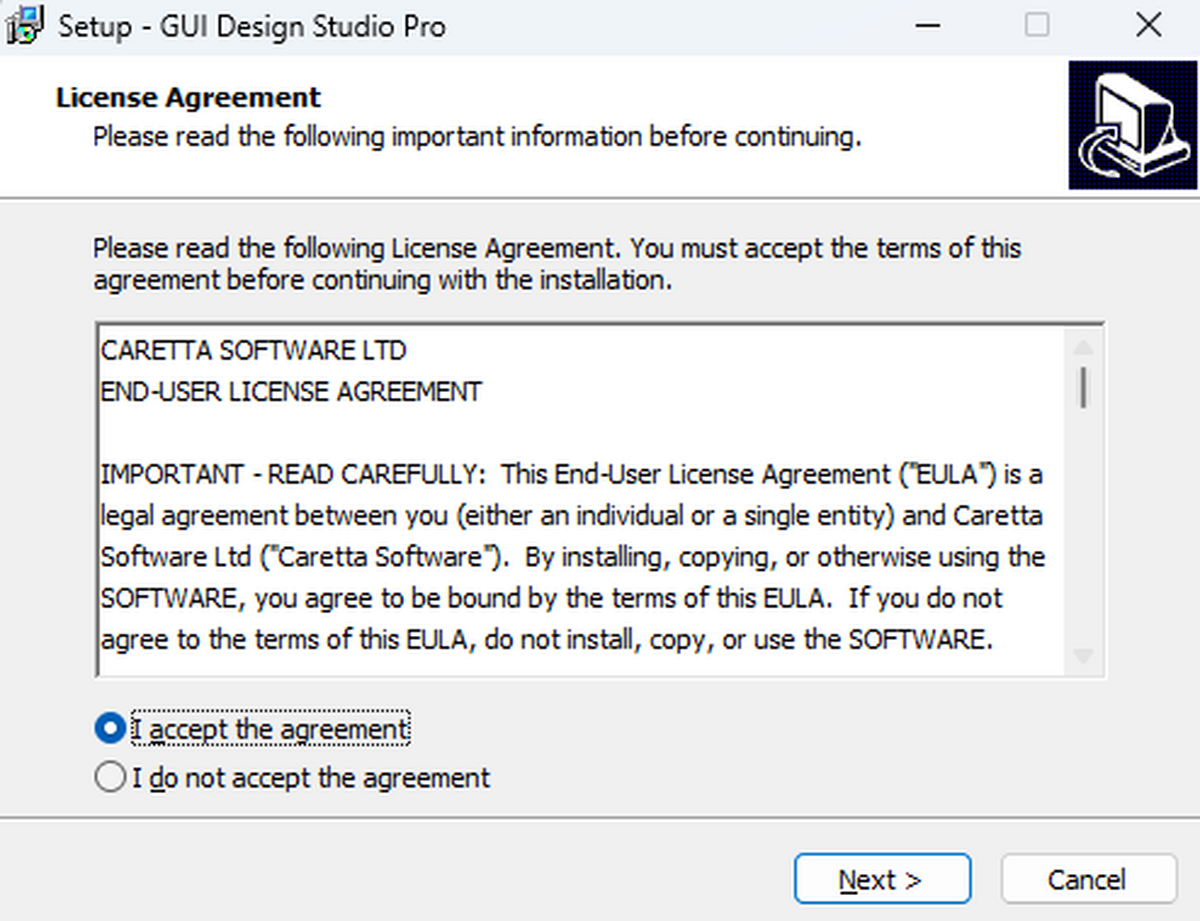Click the license scrollbar thumb

pos(1083,387)
